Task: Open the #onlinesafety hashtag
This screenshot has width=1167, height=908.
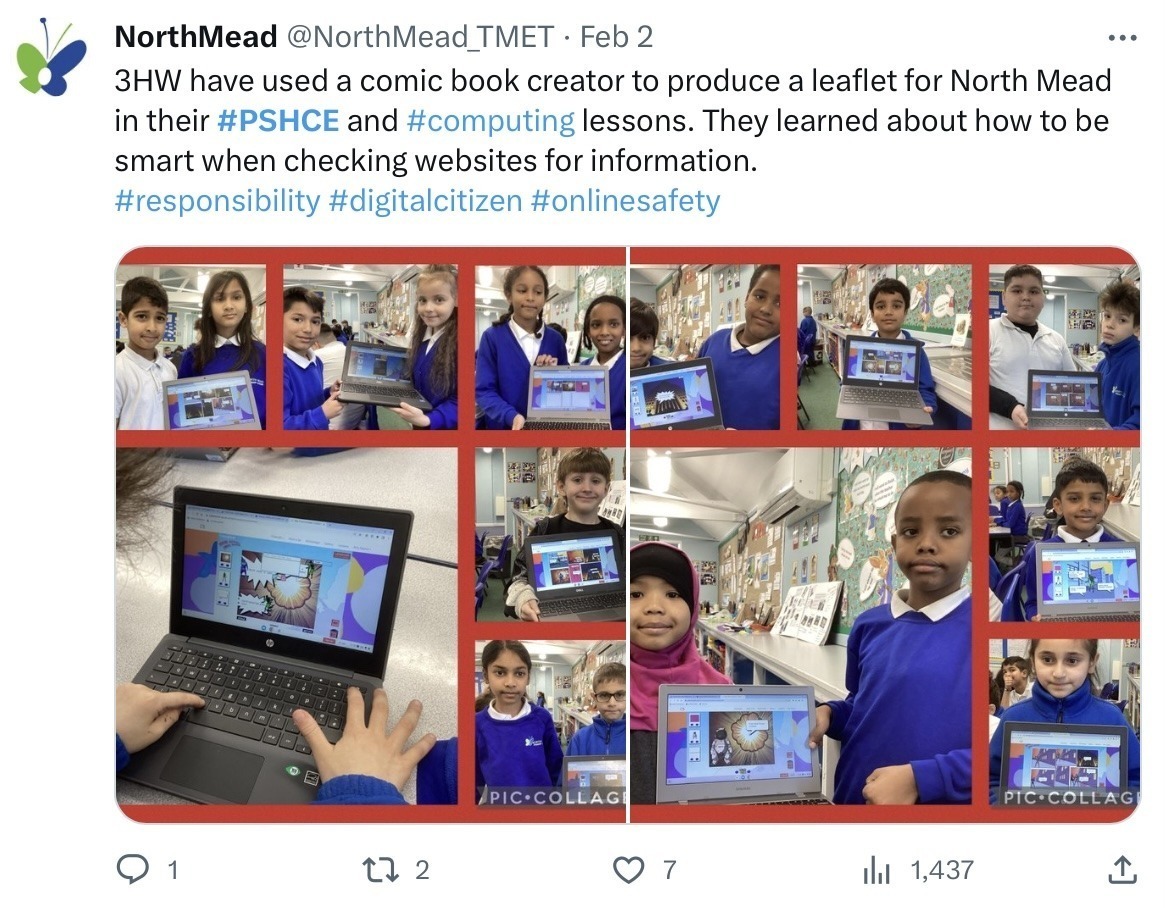Action: (x=625, y=200)
